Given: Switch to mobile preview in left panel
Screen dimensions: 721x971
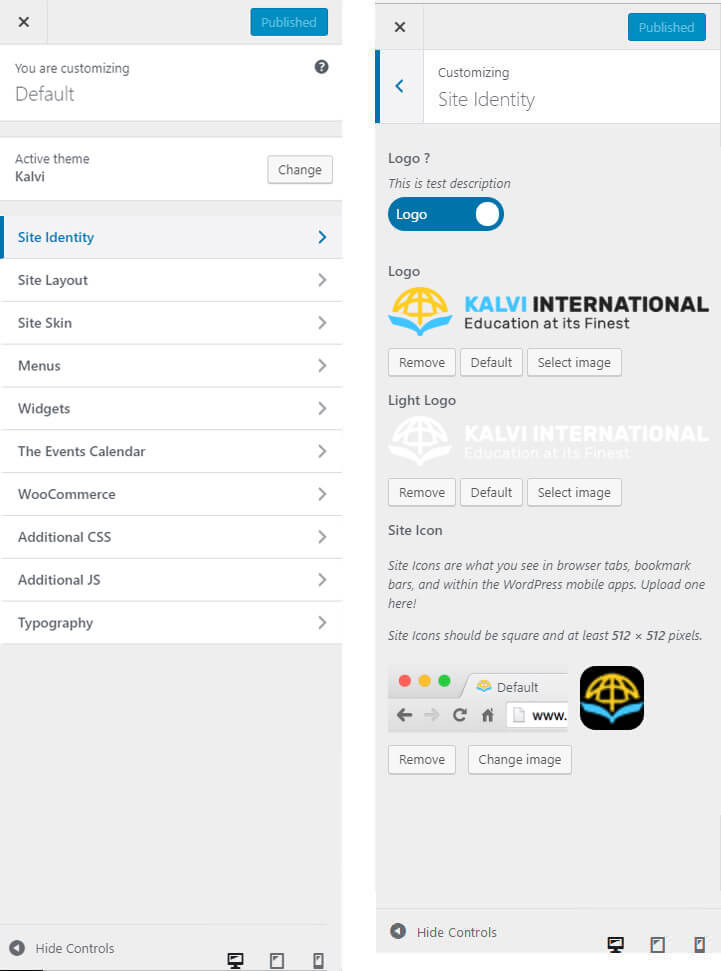Looking at the screenshot, I should click(318, 960).
